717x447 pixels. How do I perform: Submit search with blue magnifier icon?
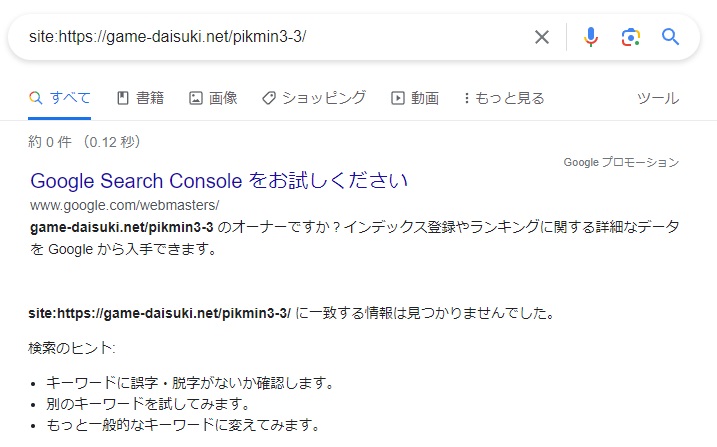670,37
